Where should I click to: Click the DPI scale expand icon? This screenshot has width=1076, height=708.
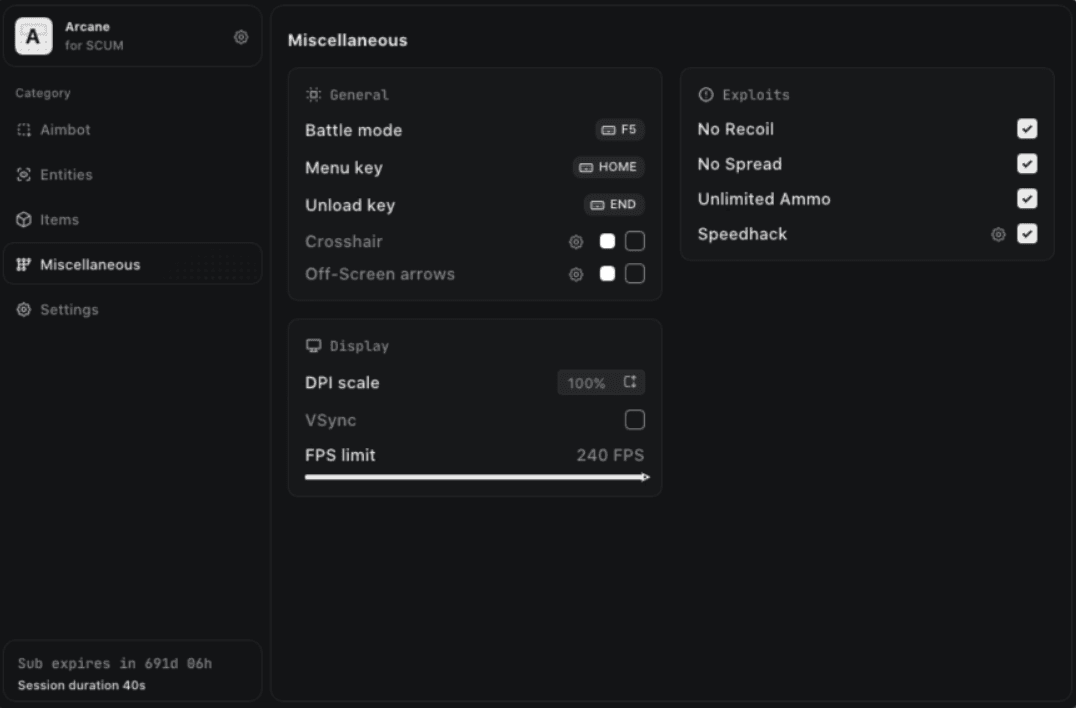pos(630,383)
